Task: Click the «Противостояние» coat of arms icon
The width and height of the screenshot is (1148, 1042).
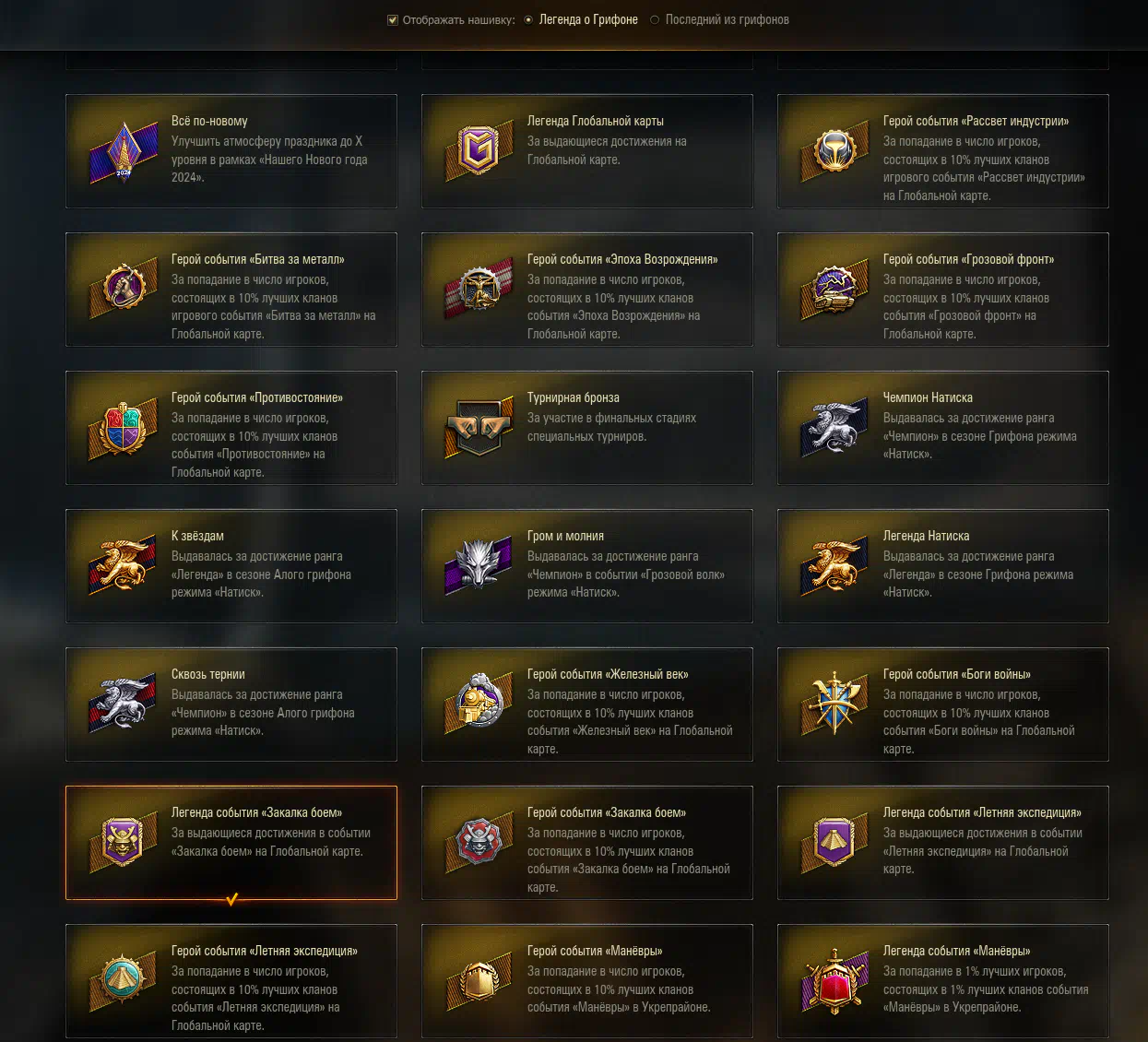Action: [124, 427]
